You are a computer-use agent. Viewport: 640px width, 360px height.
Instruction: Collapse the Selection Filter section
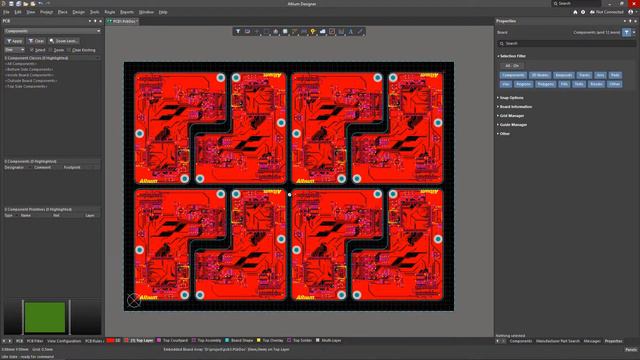(512, 56)
